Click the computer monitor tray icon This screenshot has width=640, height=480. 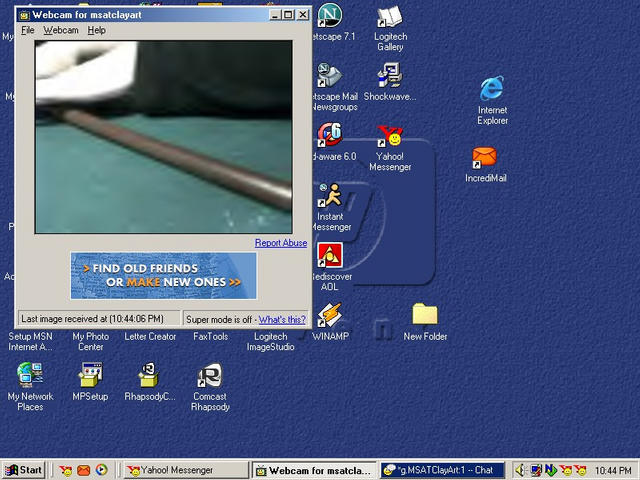[536, 470]
